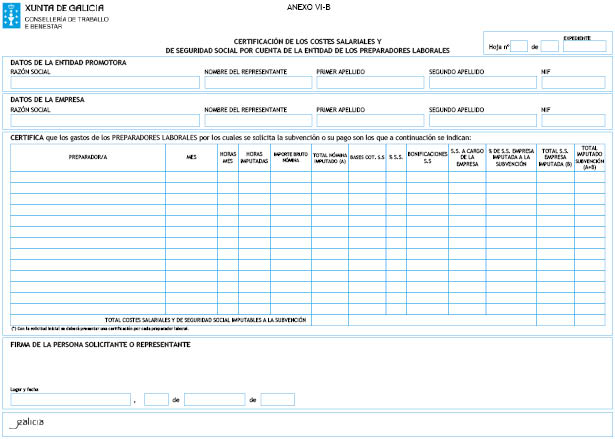Screen dimensions: 615x439
Task: Focus Nombre del Representante field of Entidad Promotora
Action: point(256,83)
